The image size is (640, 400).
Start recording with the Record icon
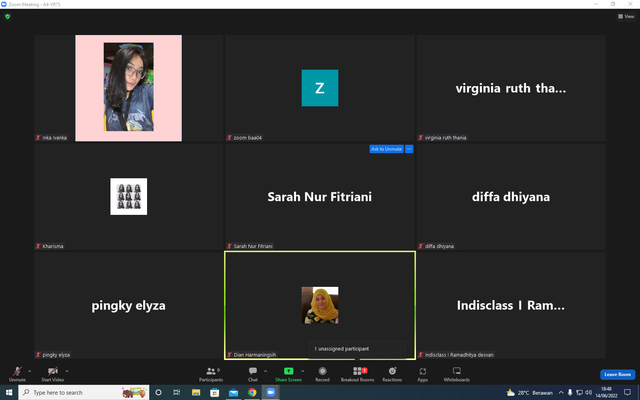(322, 373)
